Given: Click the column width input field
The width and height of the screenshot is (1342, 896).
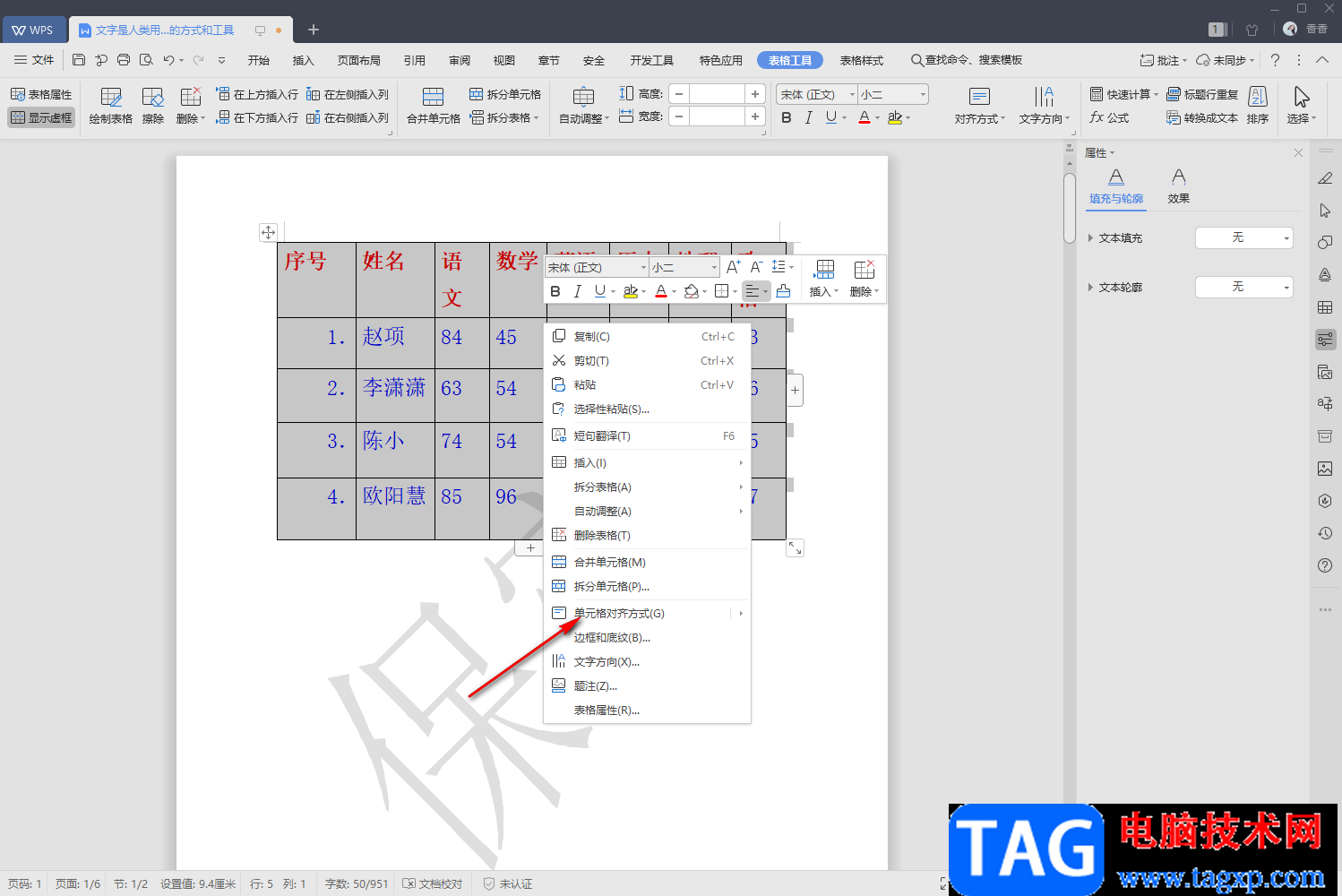Looking at the screenshot, I should (718, 116).
